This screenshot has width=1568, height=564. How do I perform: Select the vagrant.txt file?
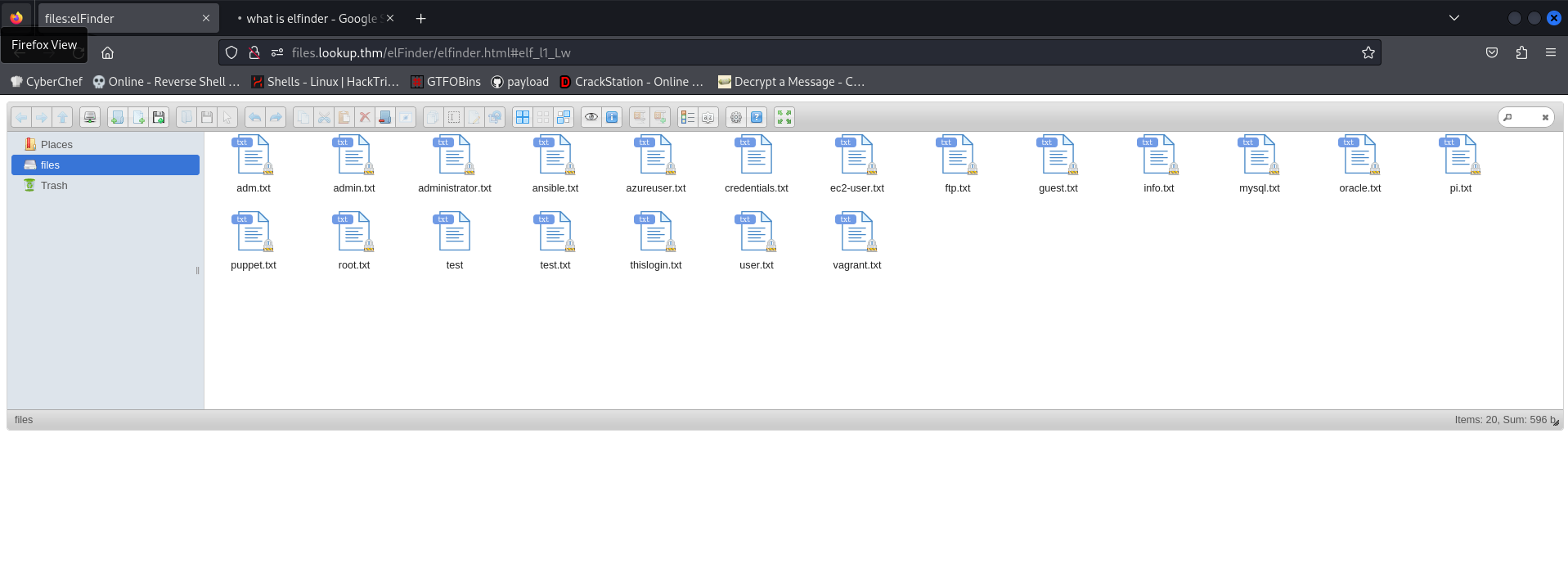pos(857,241)
